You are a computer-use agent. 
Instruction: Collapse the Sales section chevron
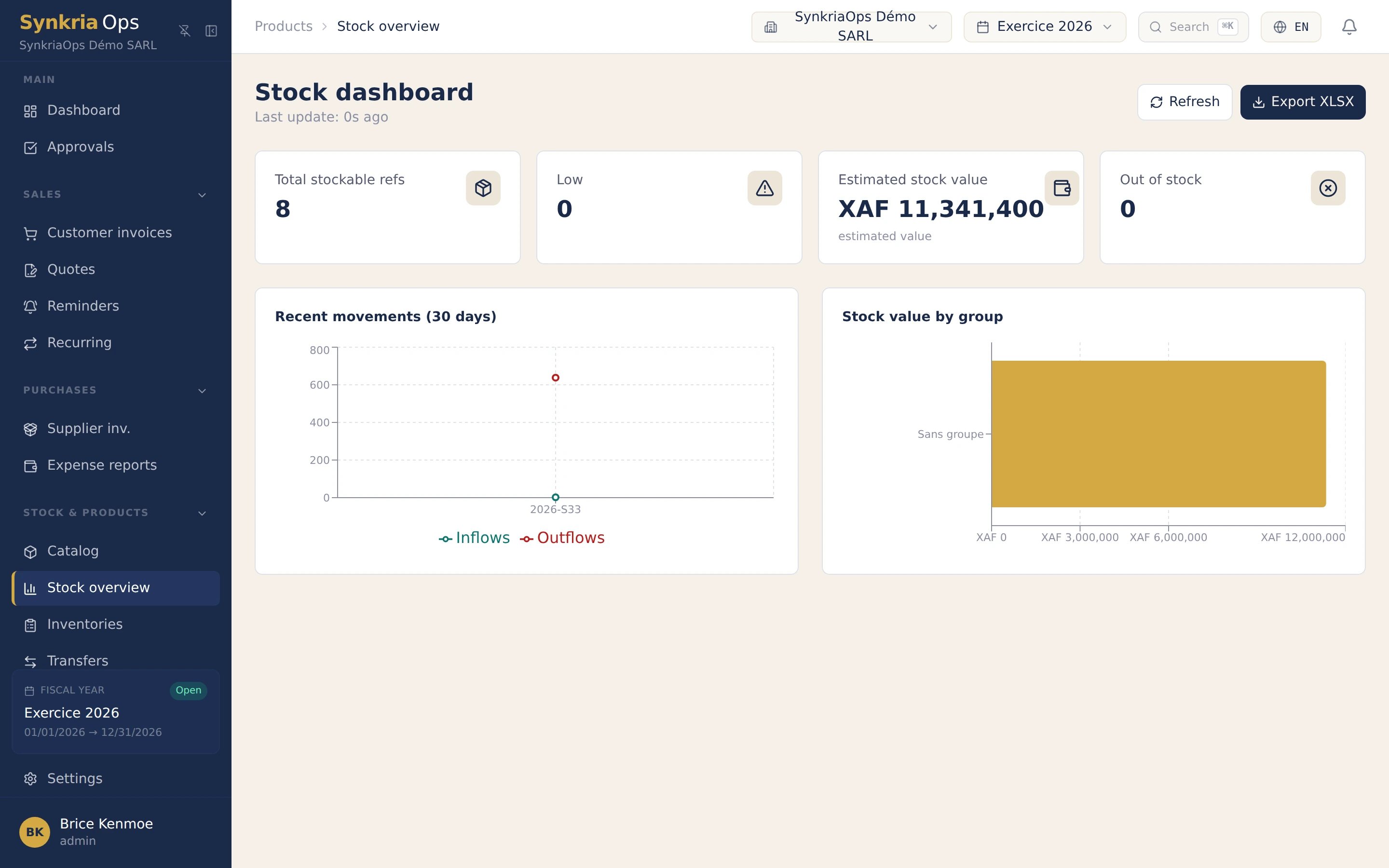point(202,195)
